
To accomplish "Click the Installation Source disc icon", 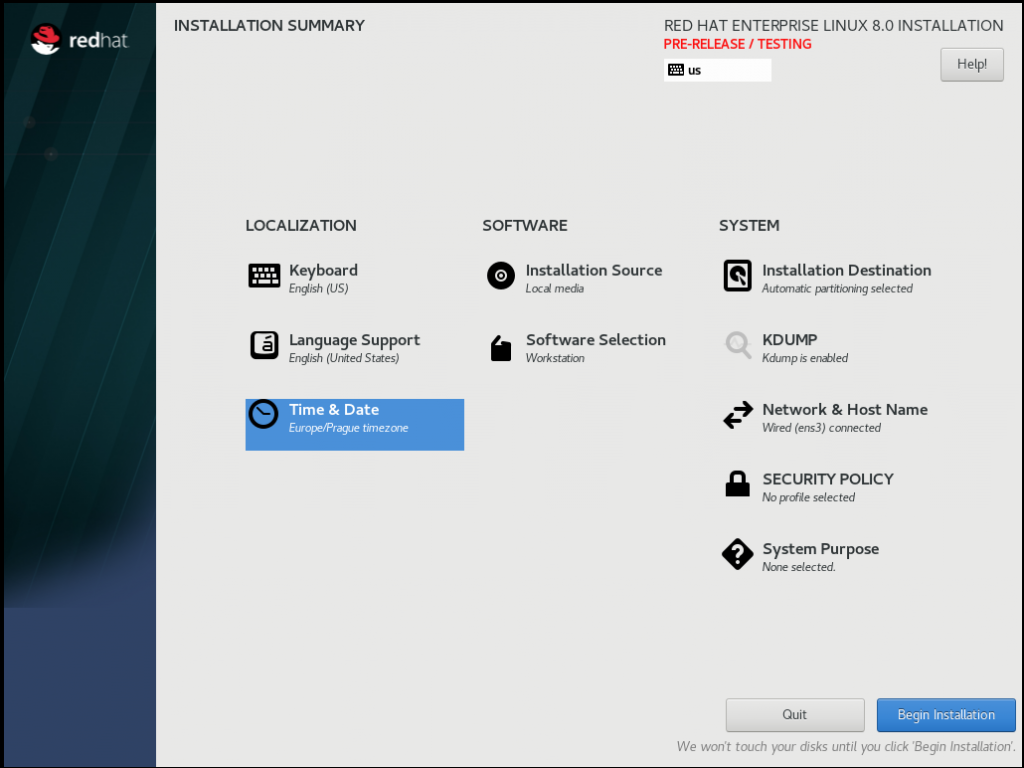I will pos(501,276).
